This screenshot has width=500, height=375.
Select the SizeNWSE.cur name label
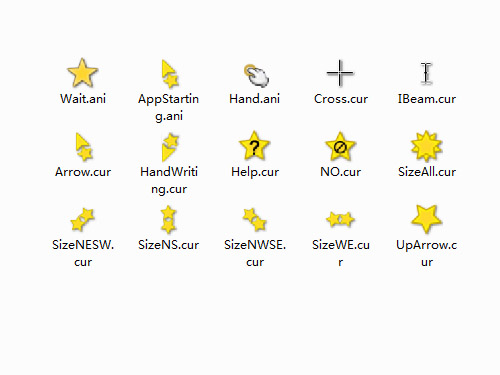[255, 253]
